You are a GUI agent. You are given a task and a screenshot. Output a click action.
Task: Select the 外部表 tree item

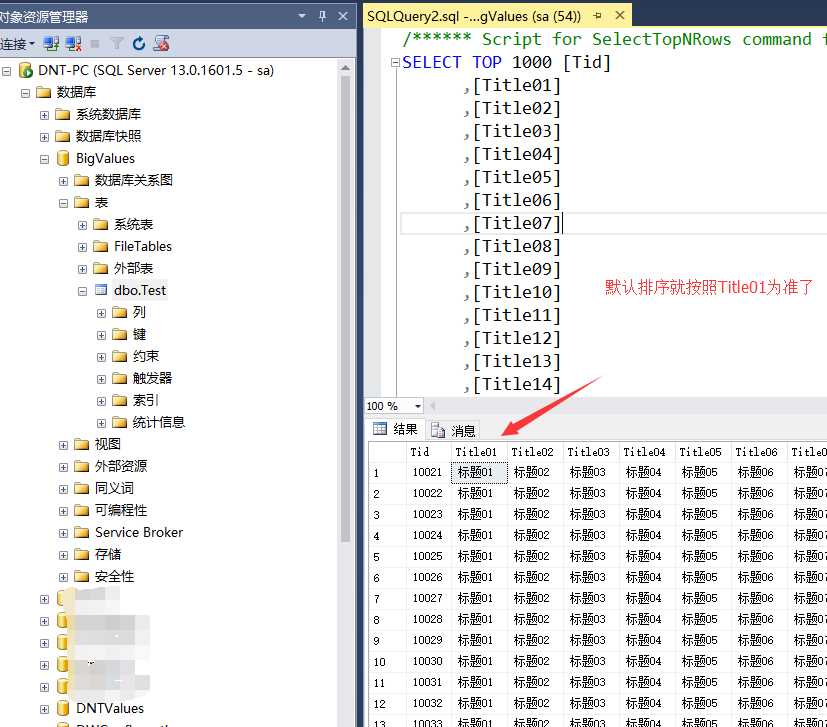pyautogui.click(x=133, y=269)
